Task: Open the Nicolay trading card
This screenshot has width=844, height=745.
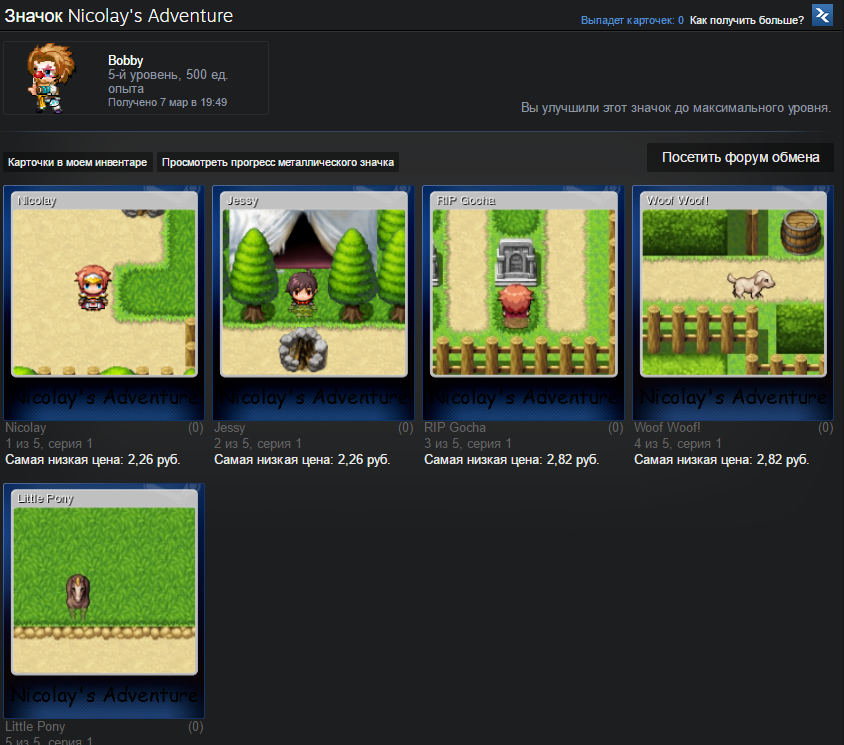Action: (x=104, y=303)
